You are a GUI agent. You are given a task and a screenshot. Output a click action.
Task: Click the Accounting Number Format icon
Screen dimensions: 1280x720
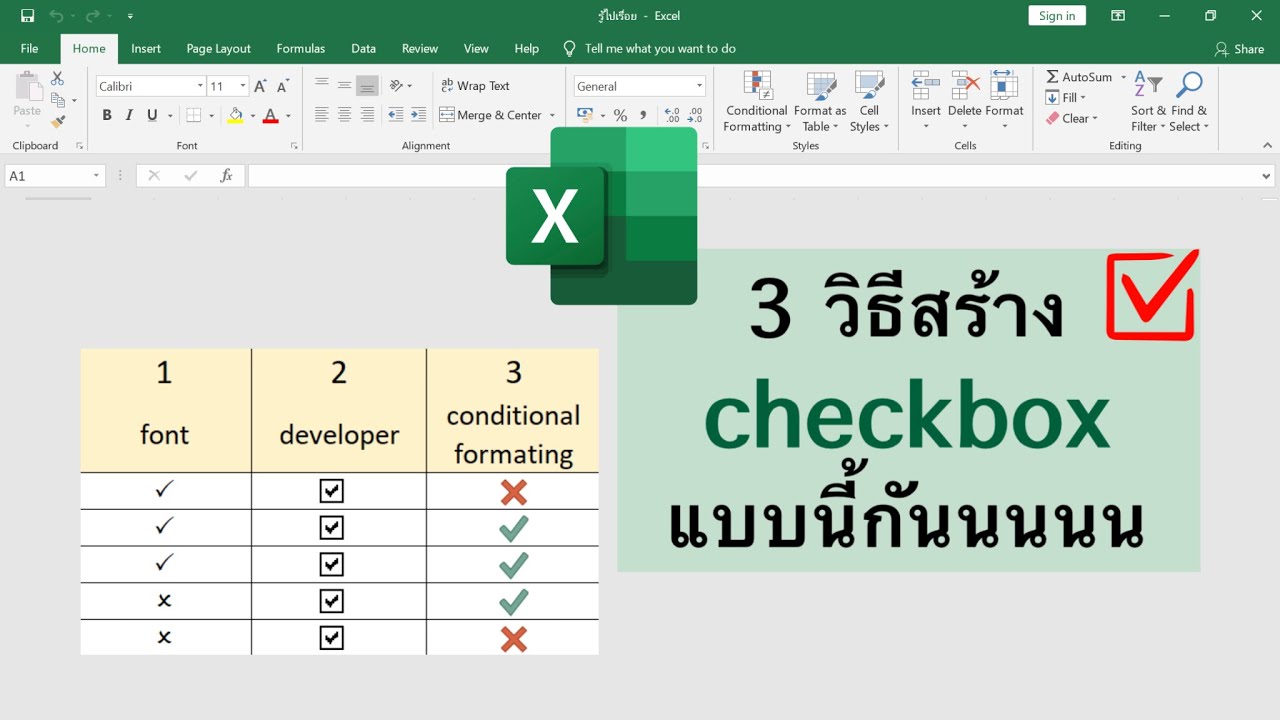coord(584,115)
